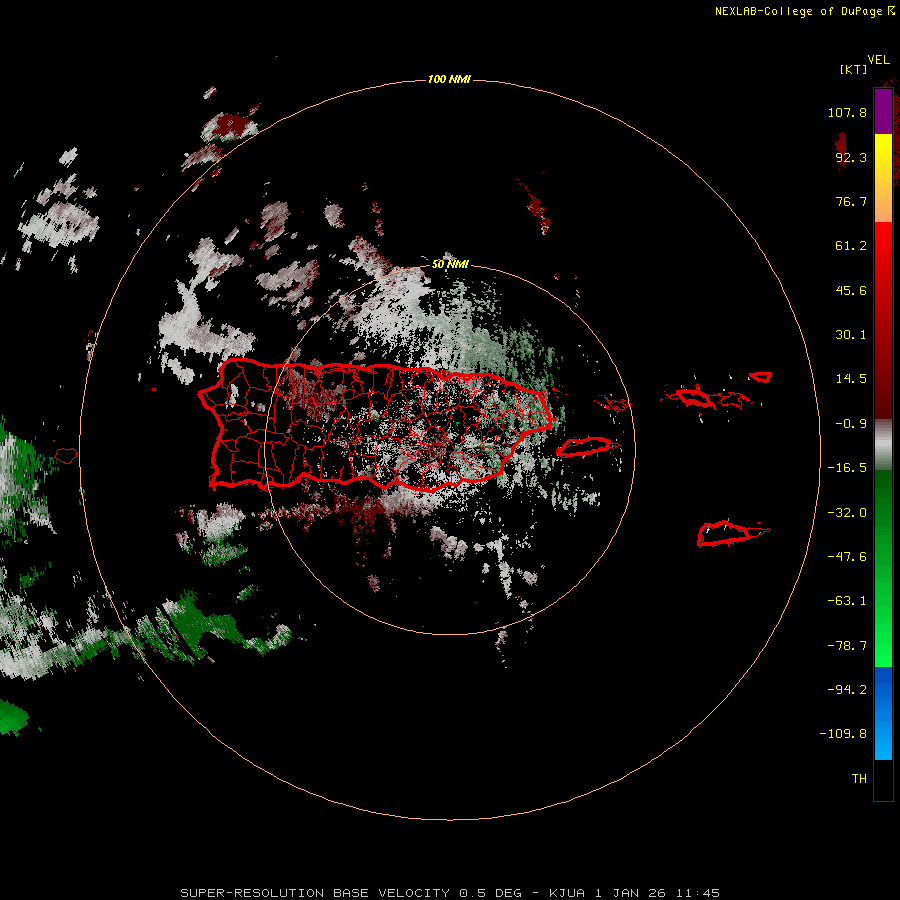Click the Vieques island outline east of Puerto Rico
900x900 pixels.
584,447
